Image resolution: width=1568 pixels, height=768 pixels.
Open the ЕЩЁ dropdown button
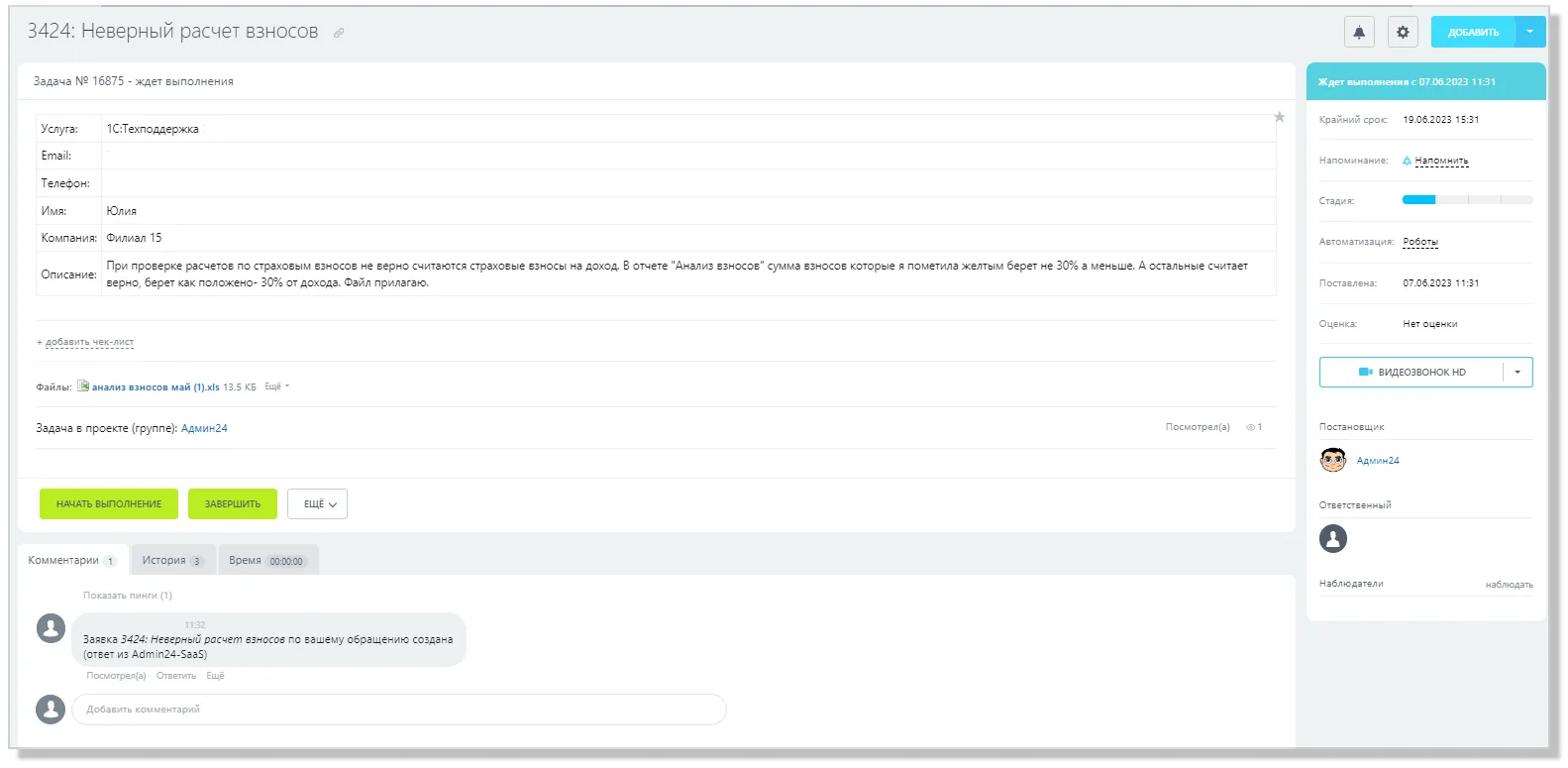(x=318, y=503)
